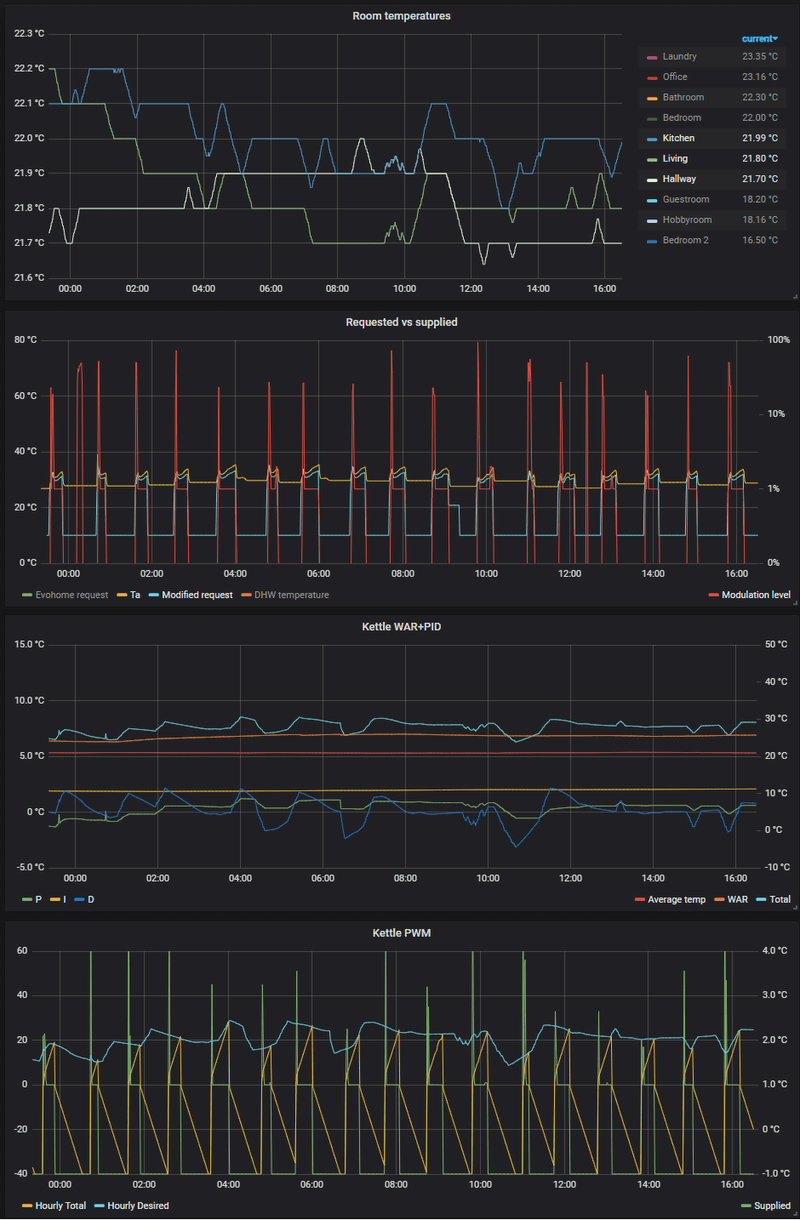Toggle the Total series in legend
Viewport: 800px width, 1220px height.
[780, 899]
